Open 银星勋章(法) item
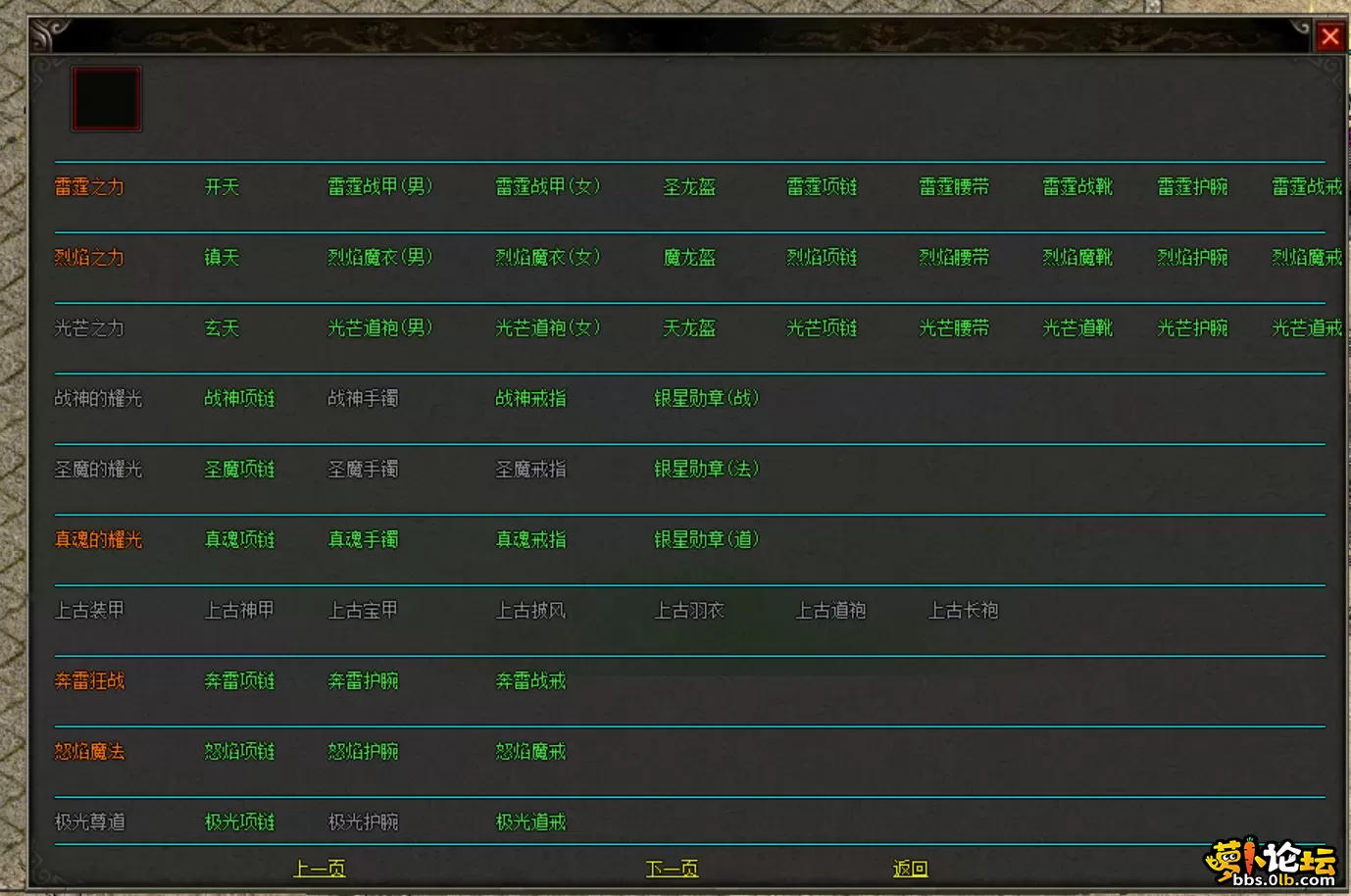Screen dimensions: 1351x896 [707, 469]
